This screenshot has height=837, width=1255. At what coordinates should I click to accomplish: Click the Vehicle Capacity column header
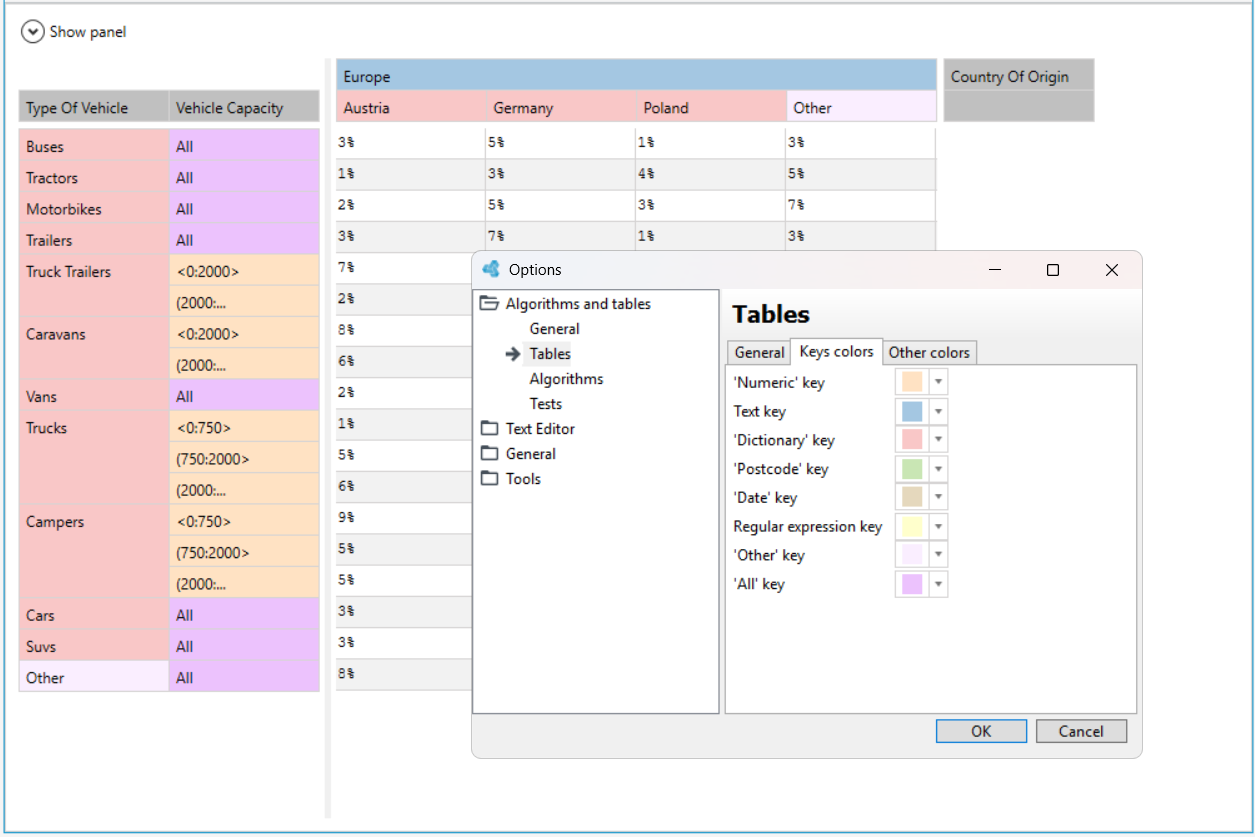click(x=244, y=107)
